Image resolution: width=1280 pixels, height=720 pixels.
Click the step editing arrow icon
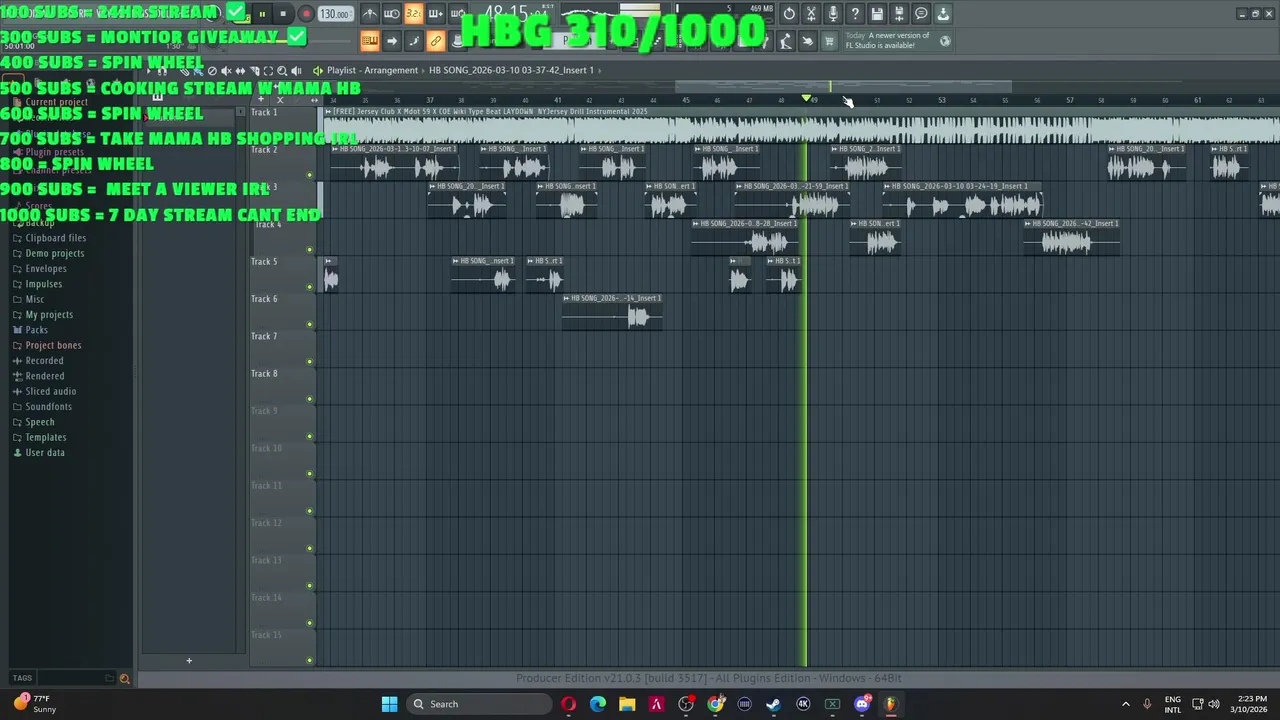[x=391, y=41]
